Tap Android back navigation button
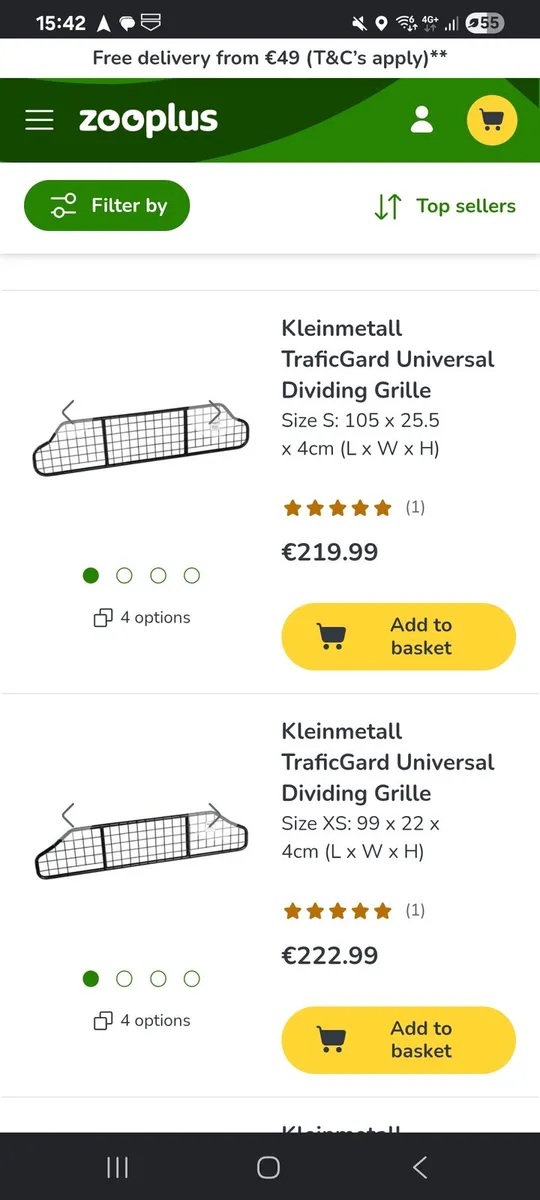The height and width of the screenshot is (1200, 540). coord(420,1167)
